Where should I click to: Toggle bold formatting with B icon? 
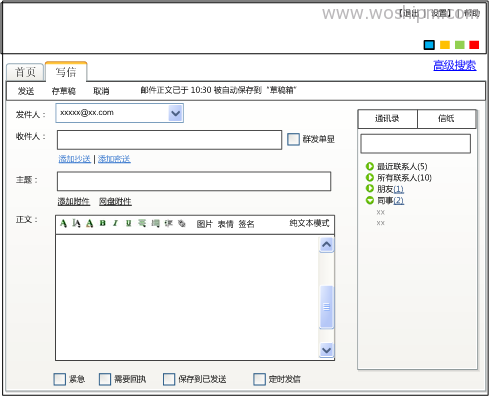click(103, 223)
